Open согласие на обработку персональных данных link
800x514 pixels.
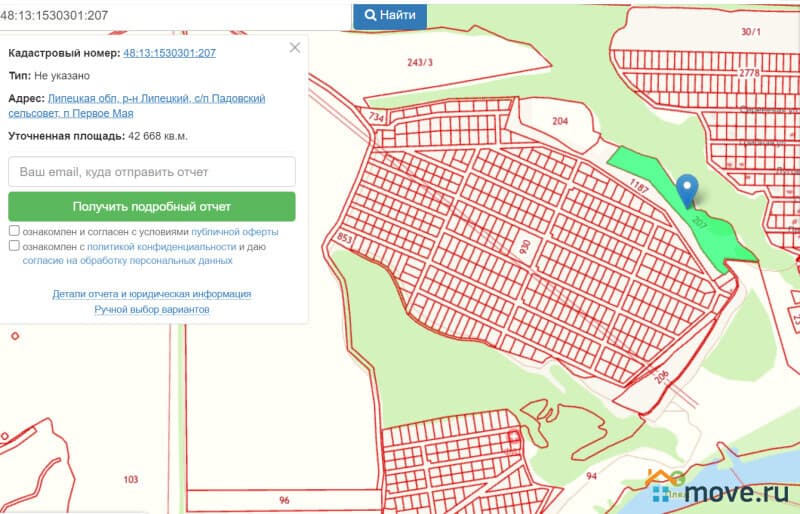click(127, 260)
